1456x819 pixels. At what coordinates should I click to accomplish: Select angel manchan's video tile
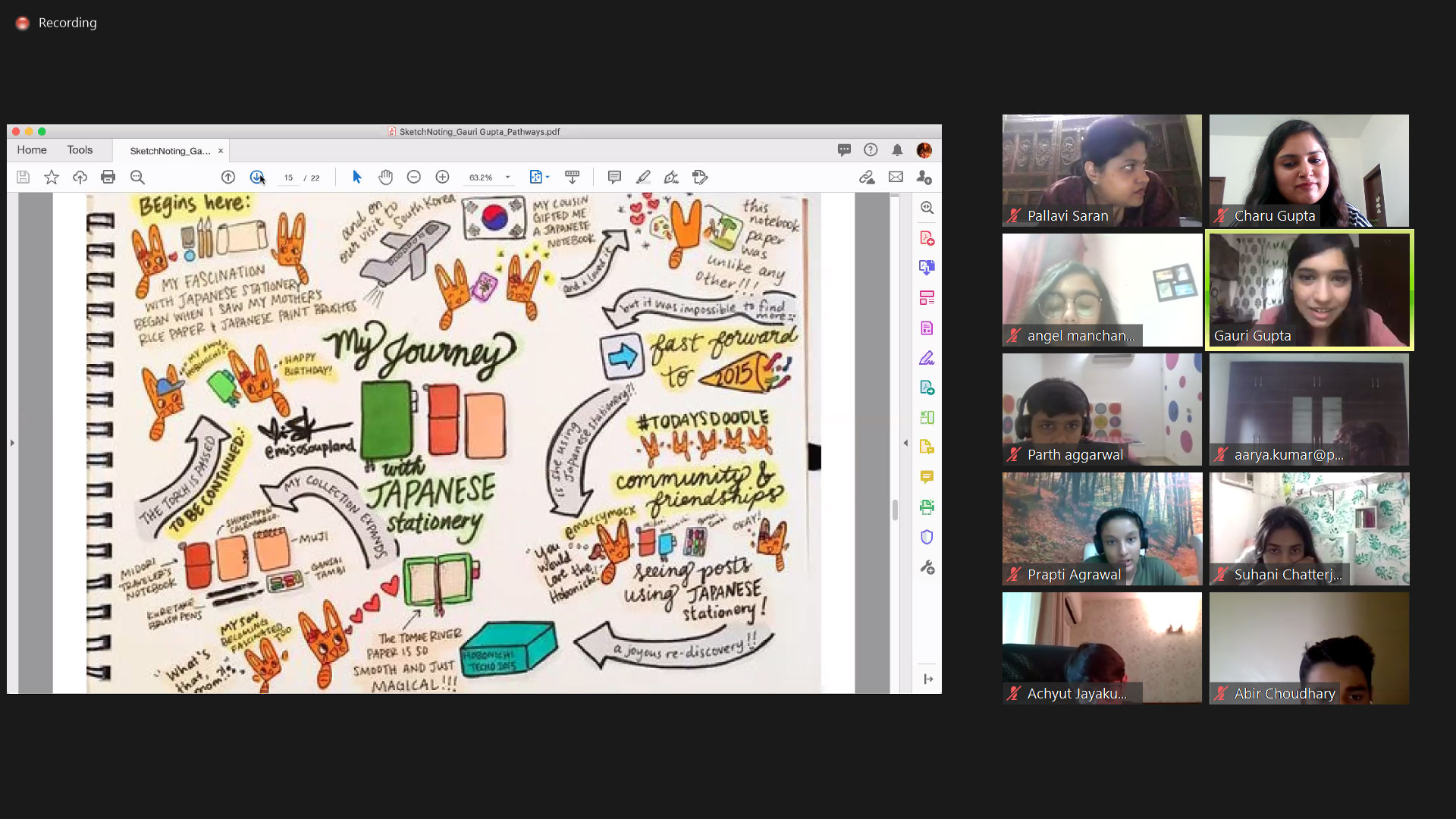1102,290
